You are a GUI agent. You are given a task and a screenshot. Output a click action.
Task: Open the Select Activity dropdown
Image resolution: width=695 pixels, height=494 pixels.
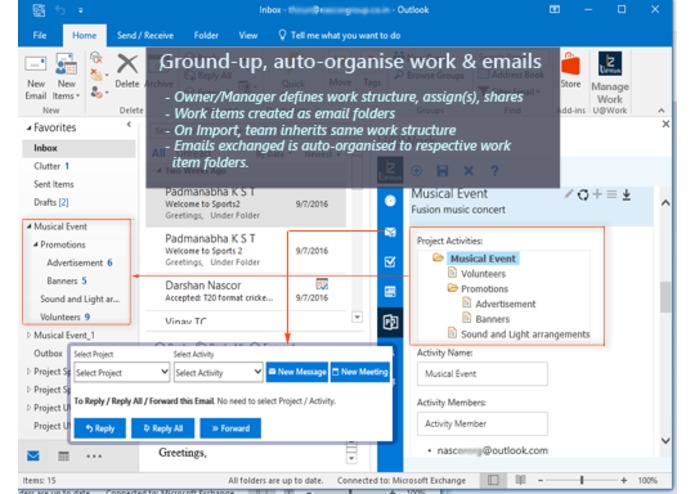[x=219, y=372]
